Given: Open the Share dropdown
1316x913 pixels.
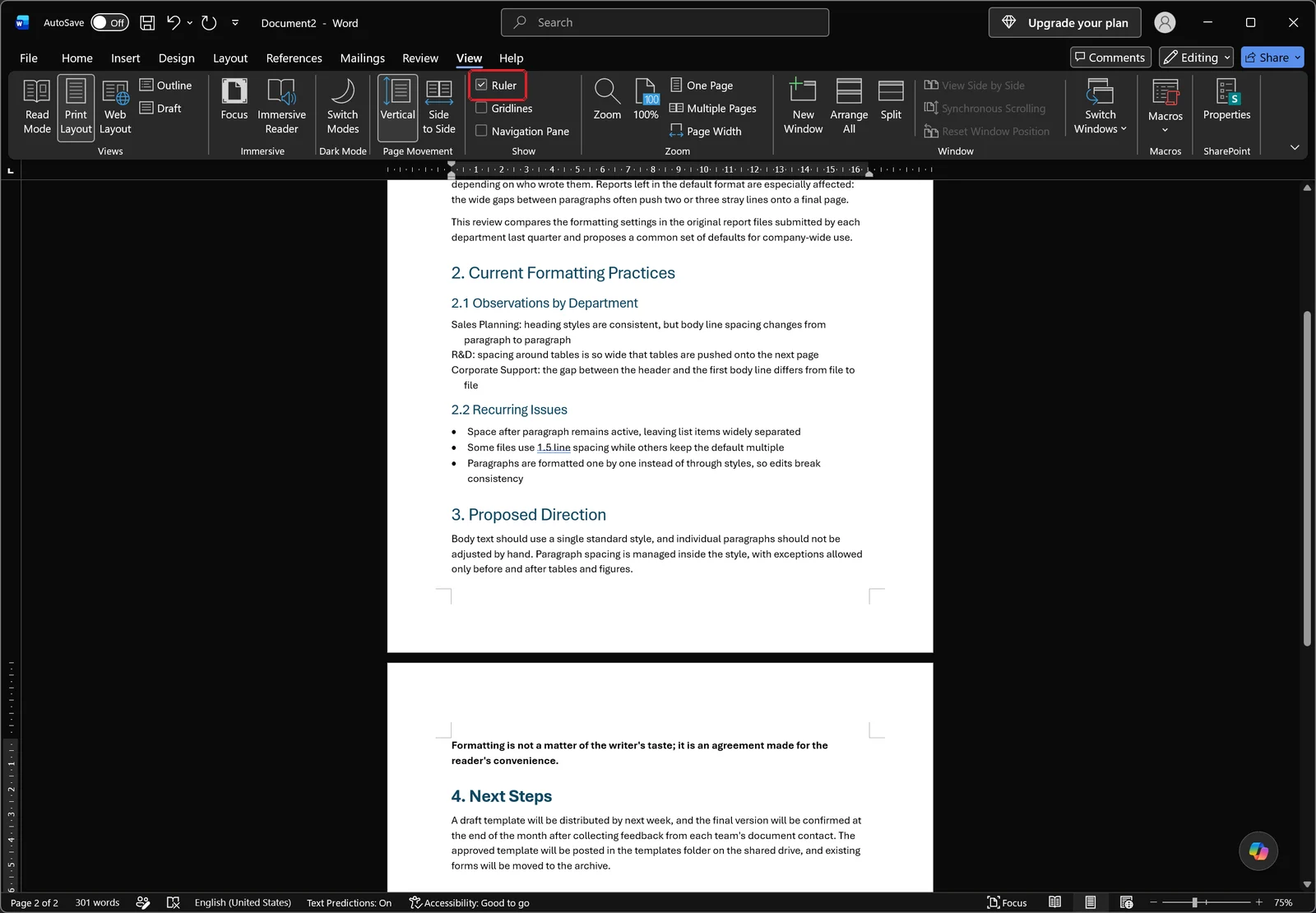Looking at the screenshot, I should pos(1272,58).
